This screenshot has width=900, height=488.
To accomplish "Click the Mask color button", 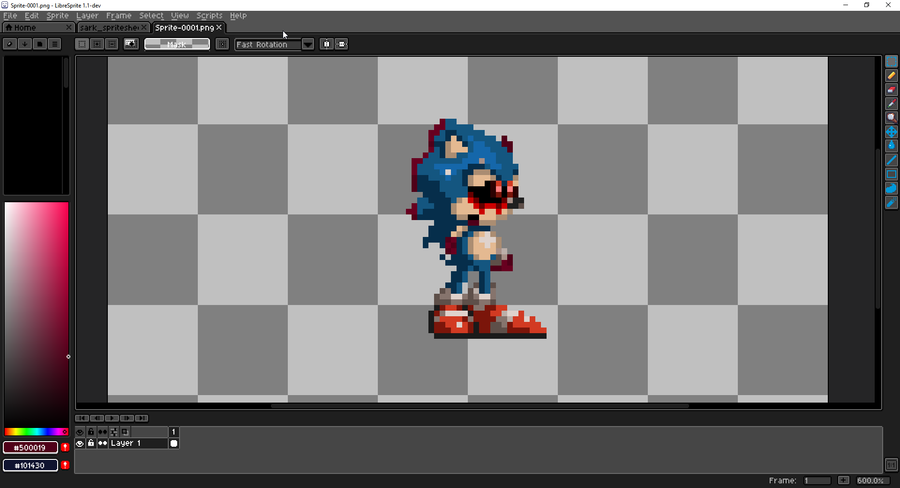I will coord(177,44).
